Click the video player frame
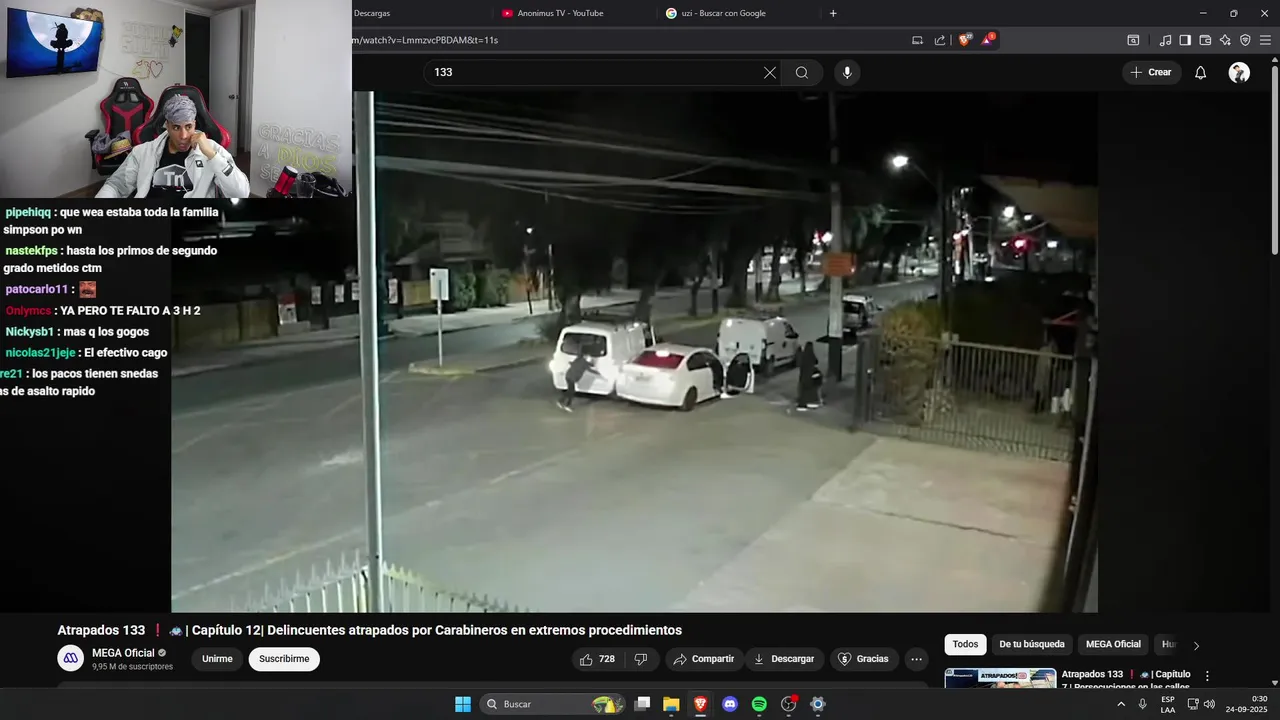Viewport: 1280px width, 720px height. click(x=634, y=352)
